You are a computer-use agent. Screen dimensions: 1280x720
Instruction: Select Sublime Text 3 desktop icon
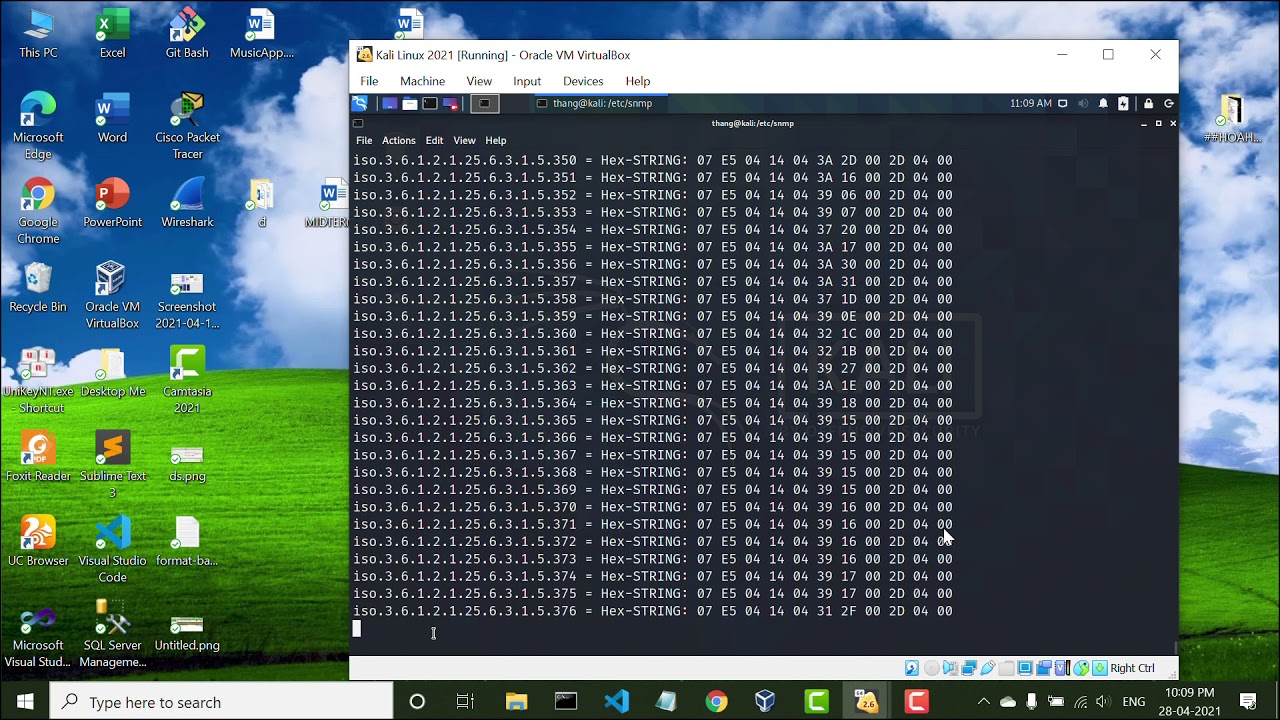point(112,465)
